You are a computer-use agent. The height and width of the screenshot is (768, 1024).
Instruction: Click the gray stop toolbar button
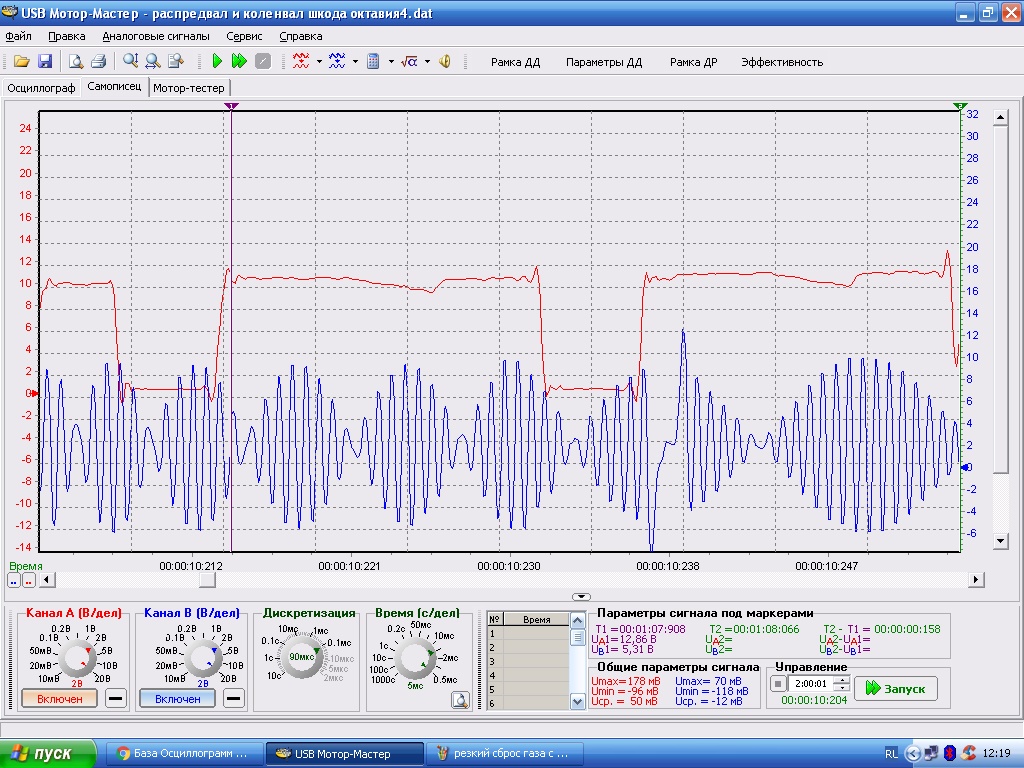click(263, 61)
